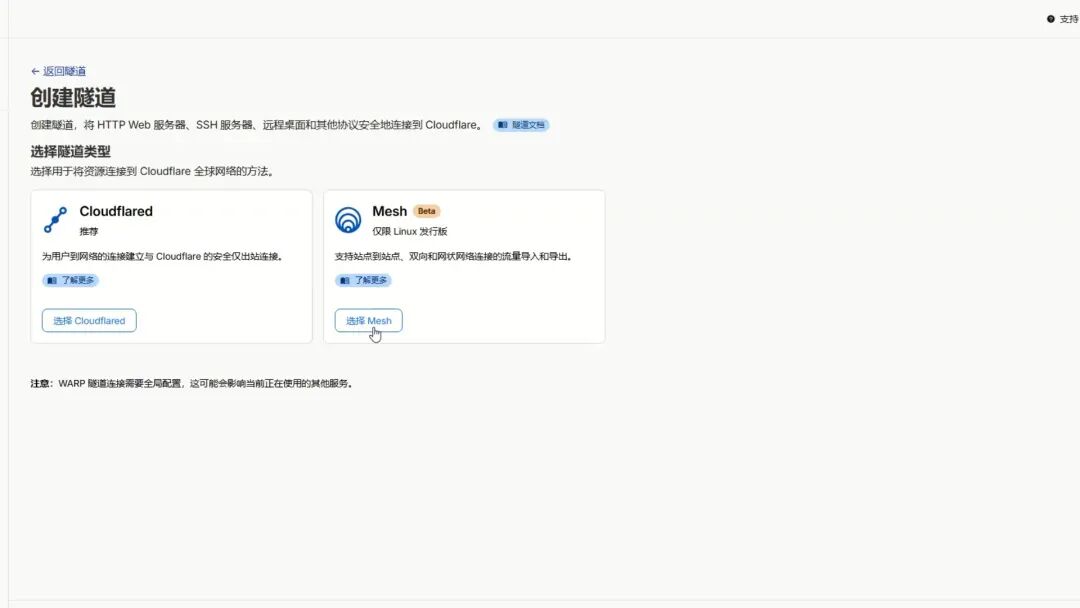
Task: Click the 推荐 label under Cloudflared
Action: pos(89,231)
